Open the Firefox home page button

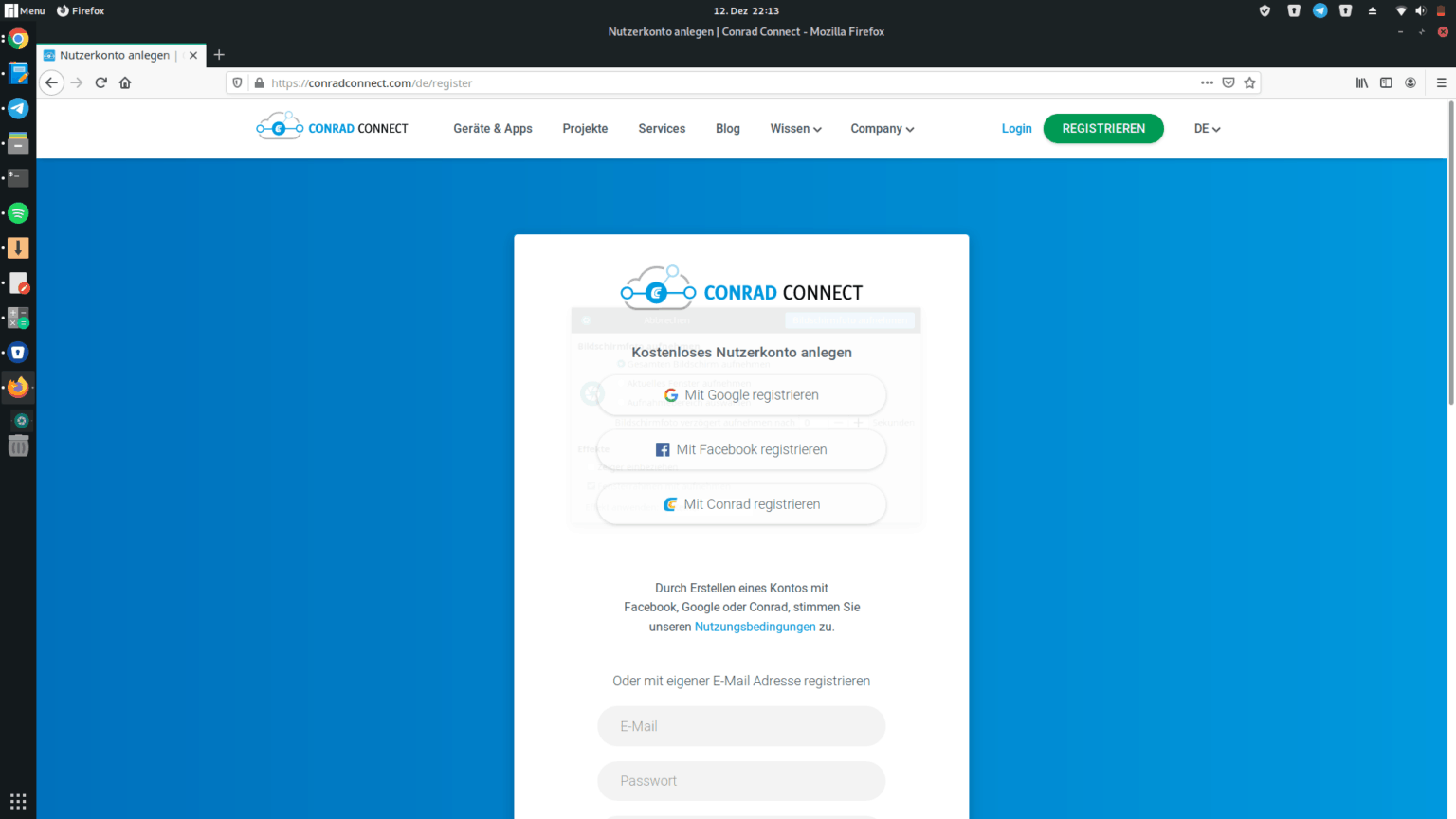[x=125, y=82]
